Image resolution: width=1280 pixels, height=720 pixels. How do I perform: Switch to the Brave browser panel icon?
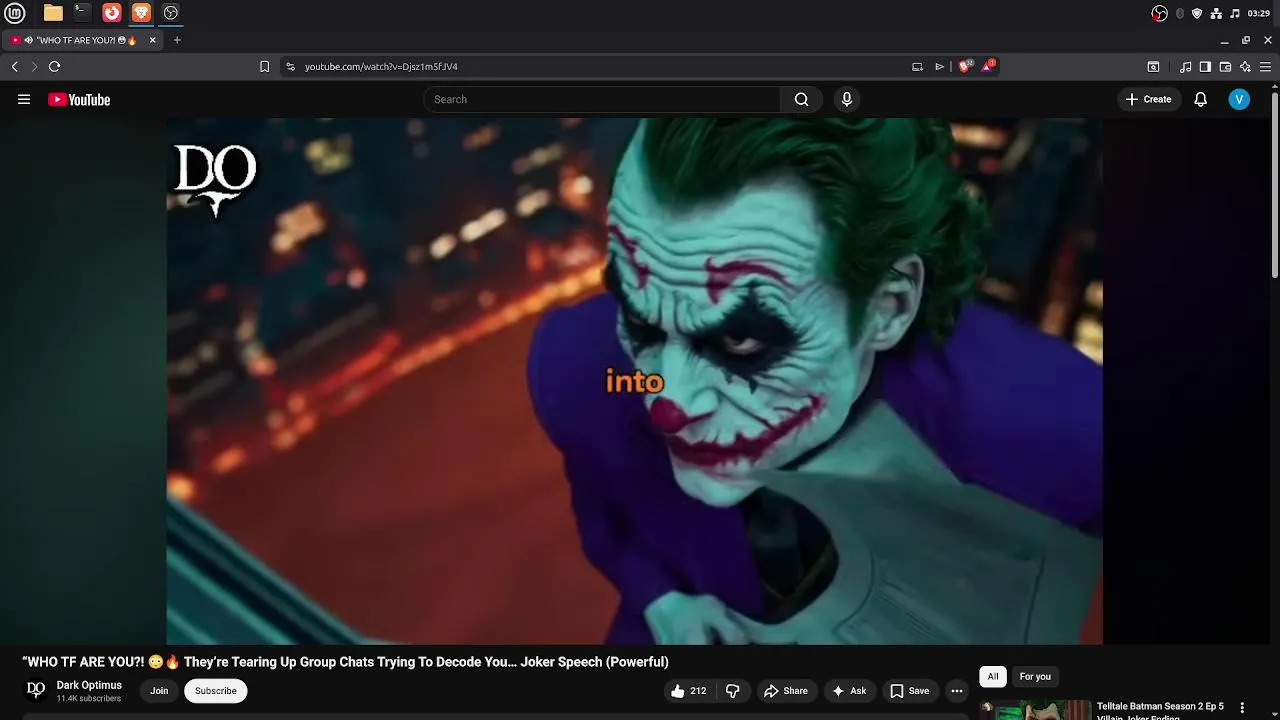tap(141, 13)
